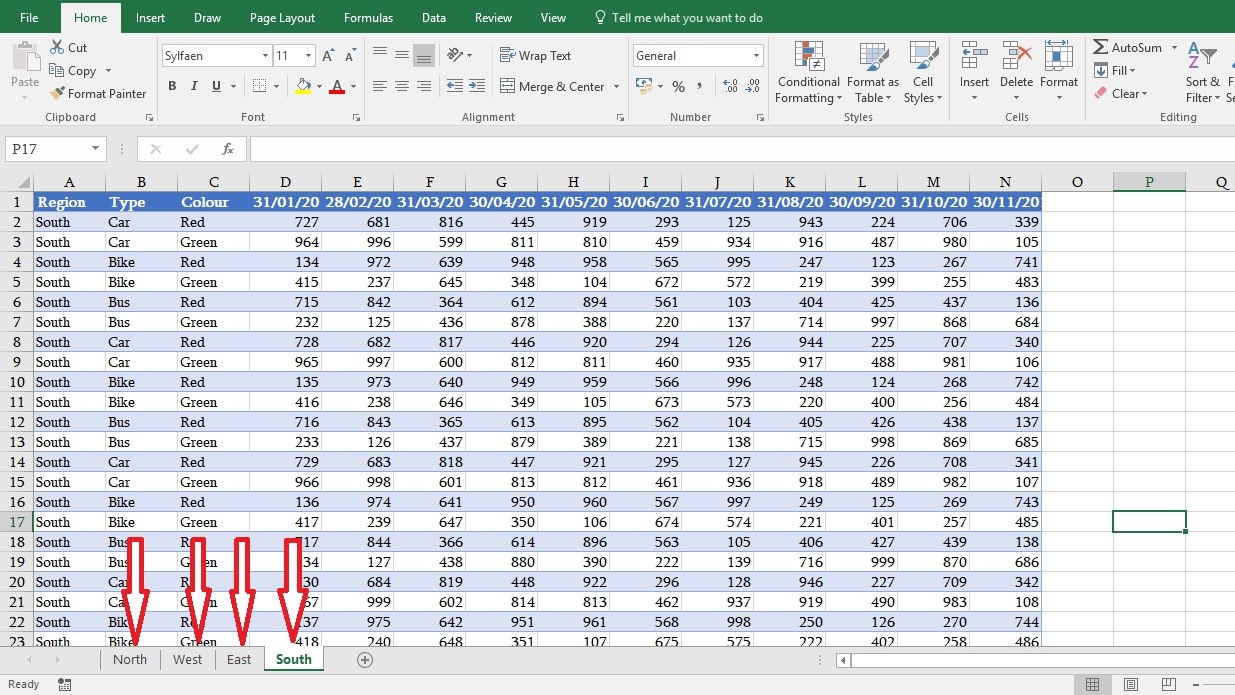
Task: Open the Review tab
Action: pos(493,18)
